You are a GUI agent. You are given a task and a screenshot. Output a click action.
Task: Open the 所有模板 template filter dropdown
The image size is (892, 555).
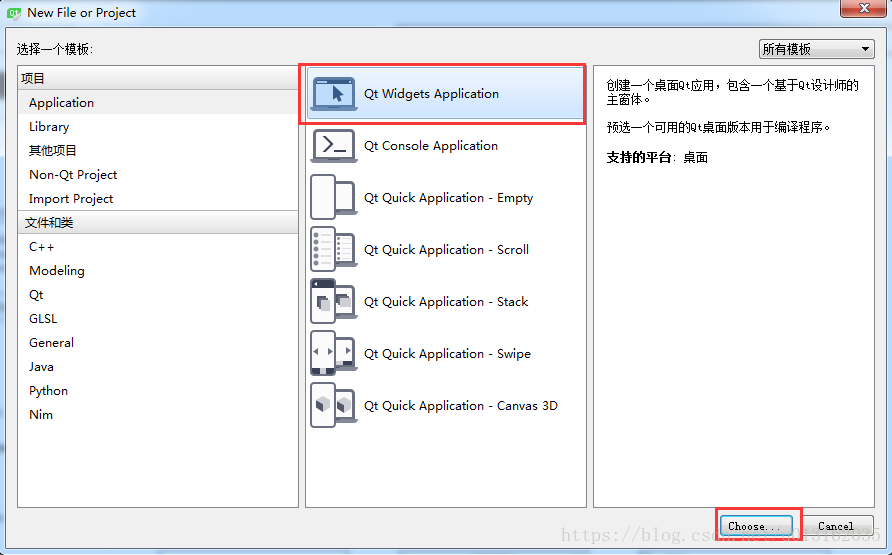(x=816, y=49)
